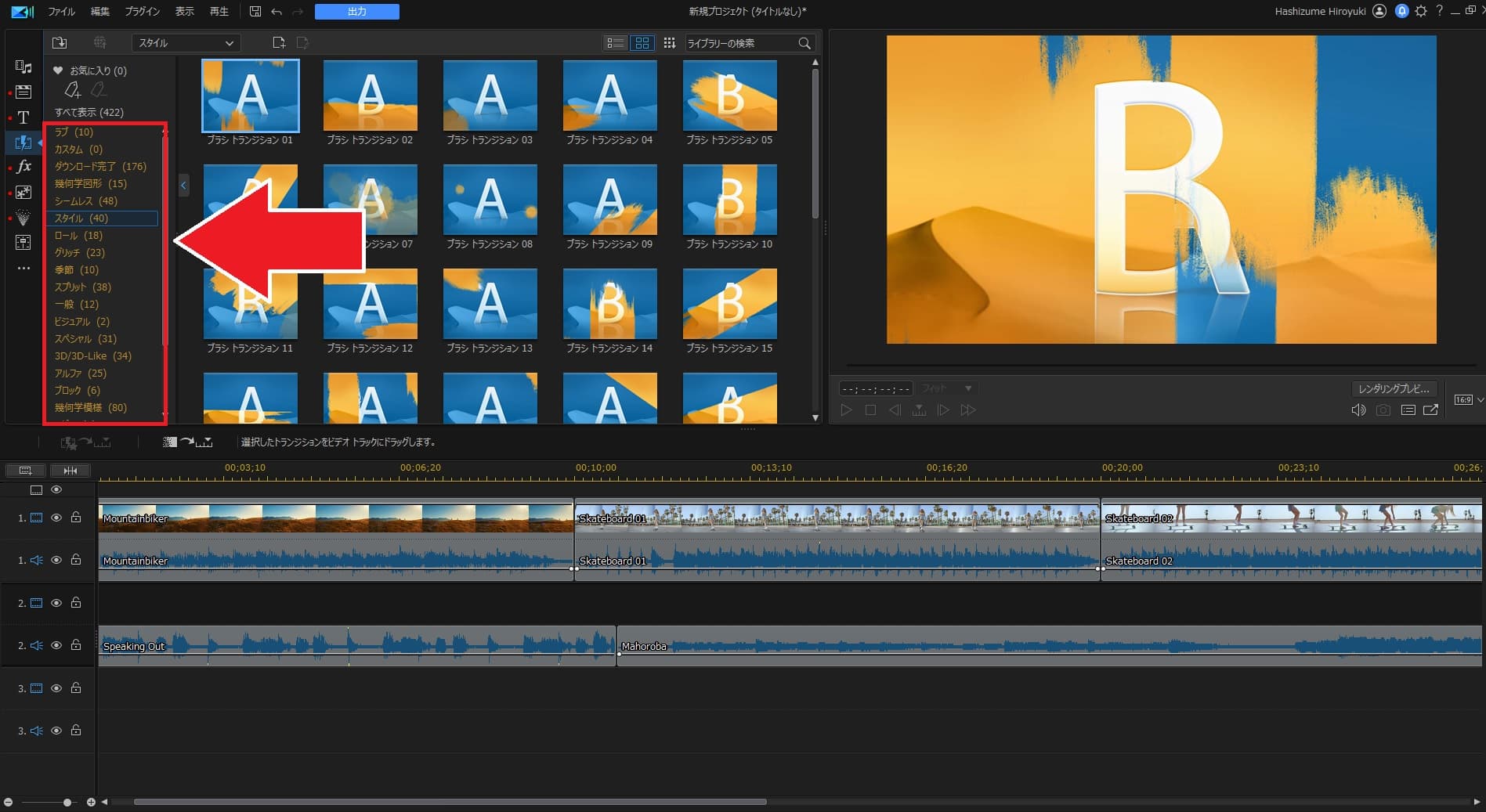Undock the preview window

(x=1430, y=410)
